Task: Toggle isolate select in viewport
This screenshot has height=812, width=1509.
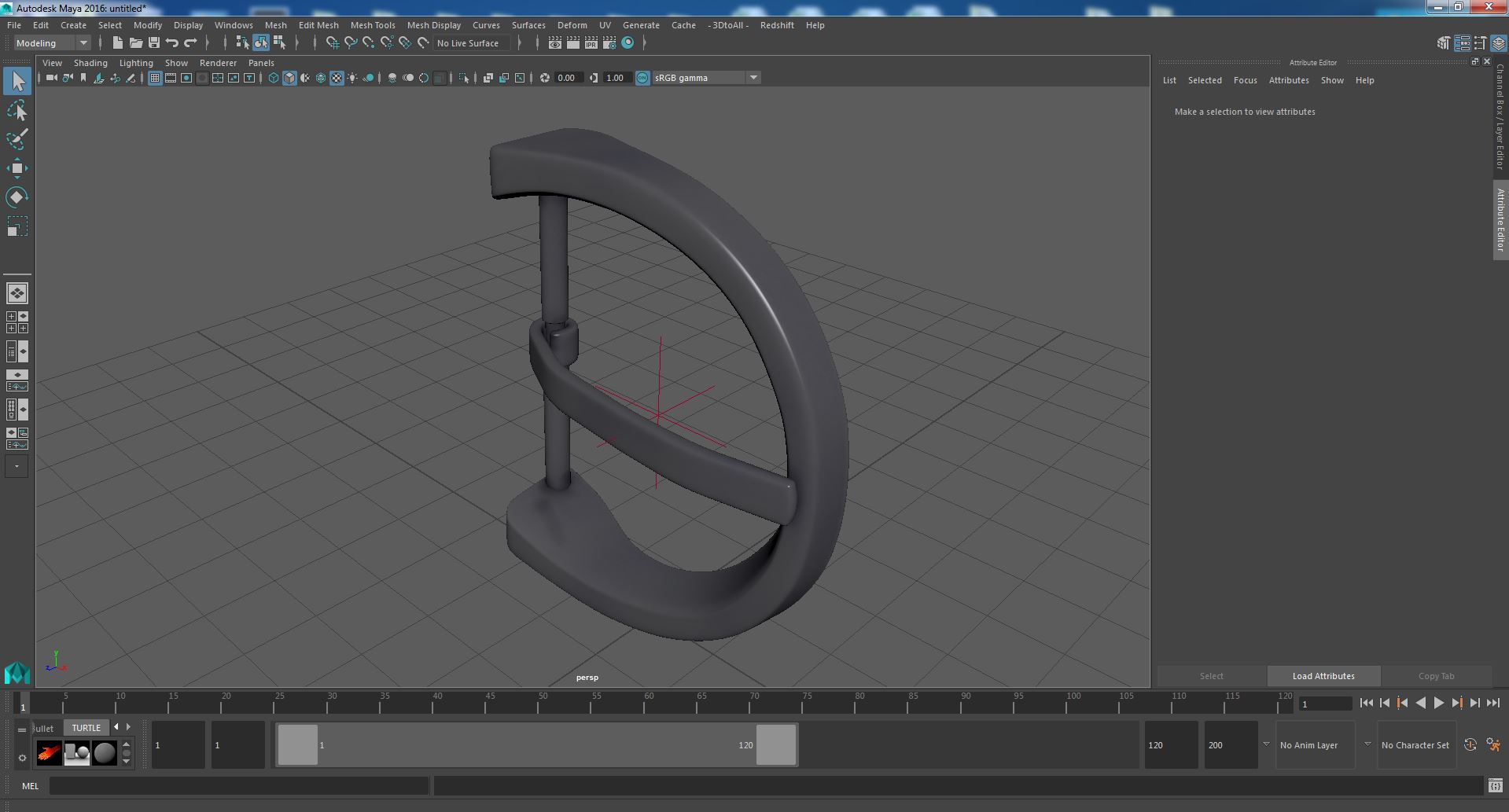Action: tap(463, 78)
